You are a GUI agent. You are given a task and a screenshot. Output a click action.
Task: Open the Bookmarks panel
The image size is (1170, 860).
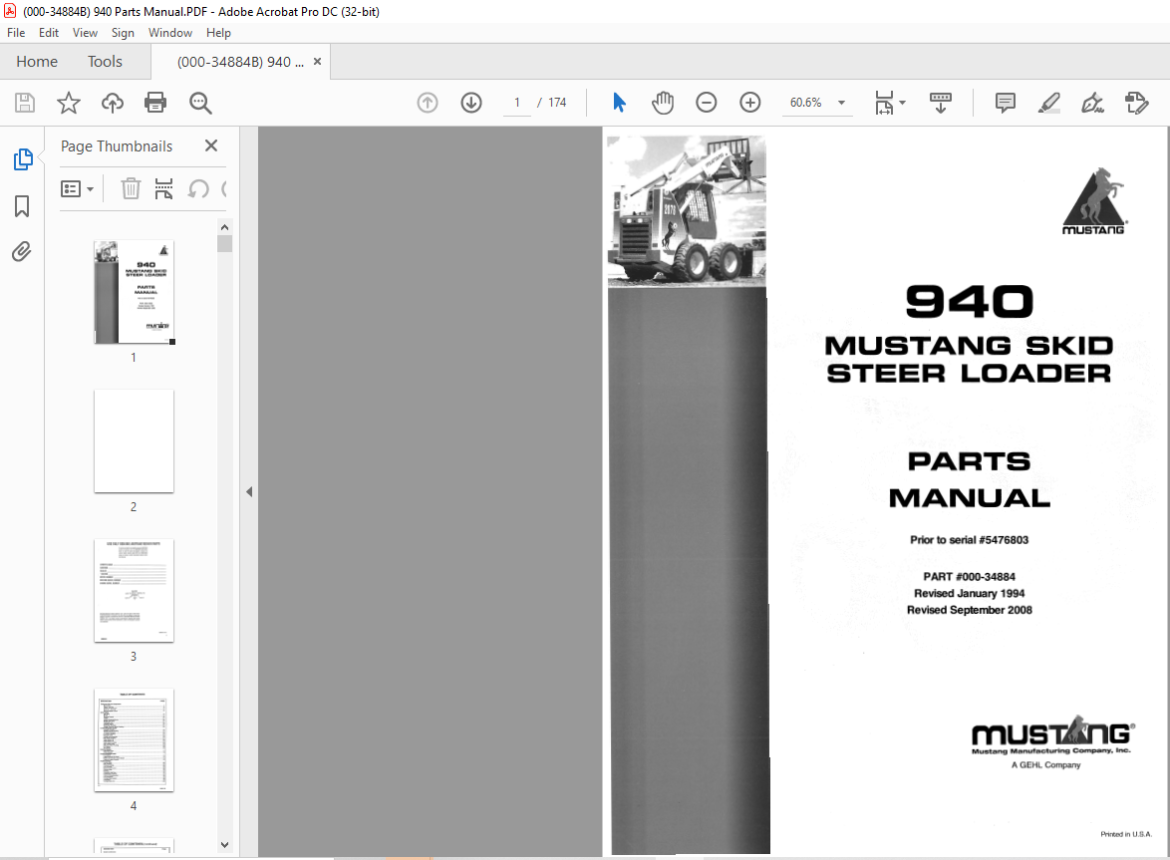(22, 206)
